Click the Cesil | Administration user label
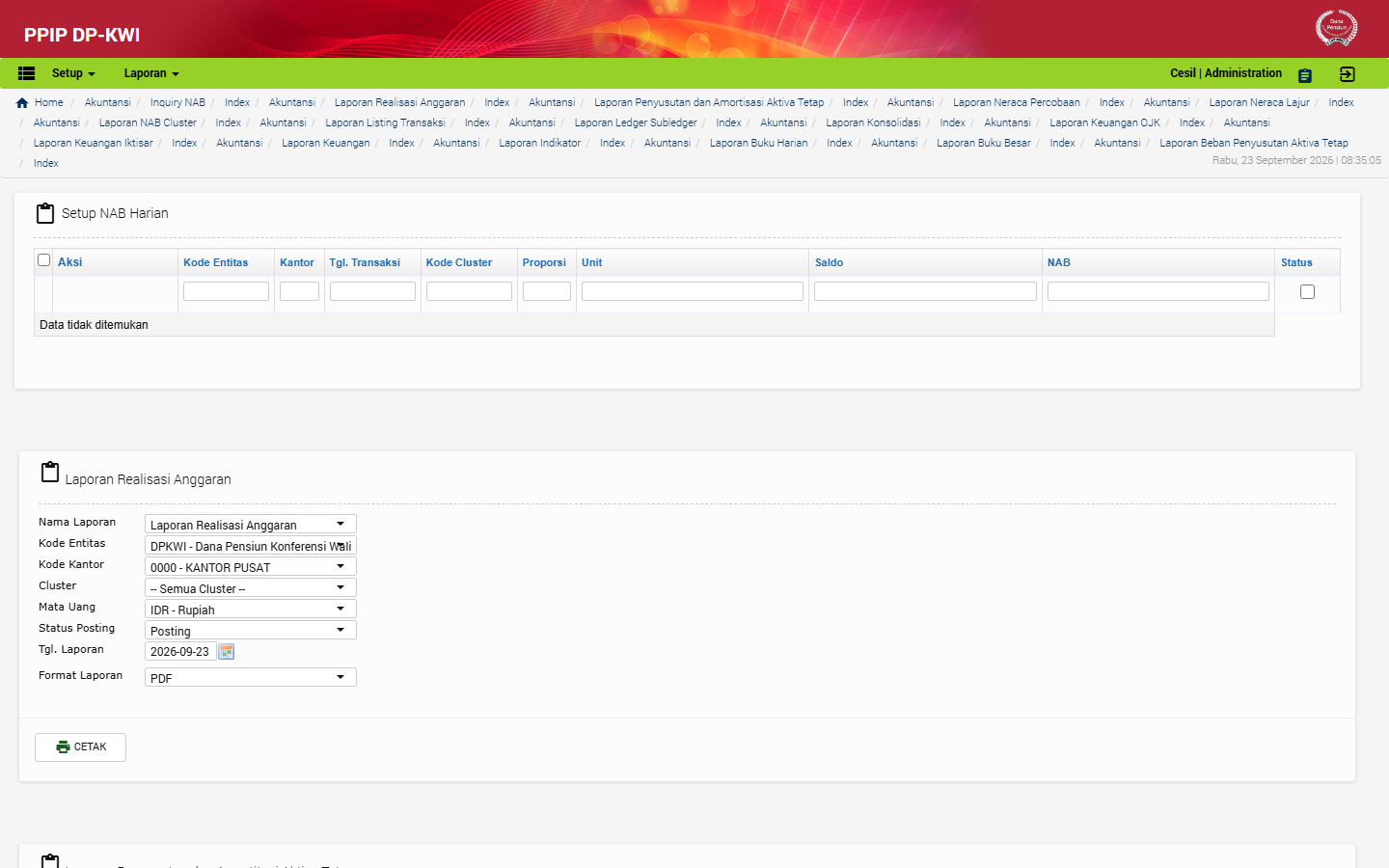Viewport: 1389px width, 868px height. 1226,73
